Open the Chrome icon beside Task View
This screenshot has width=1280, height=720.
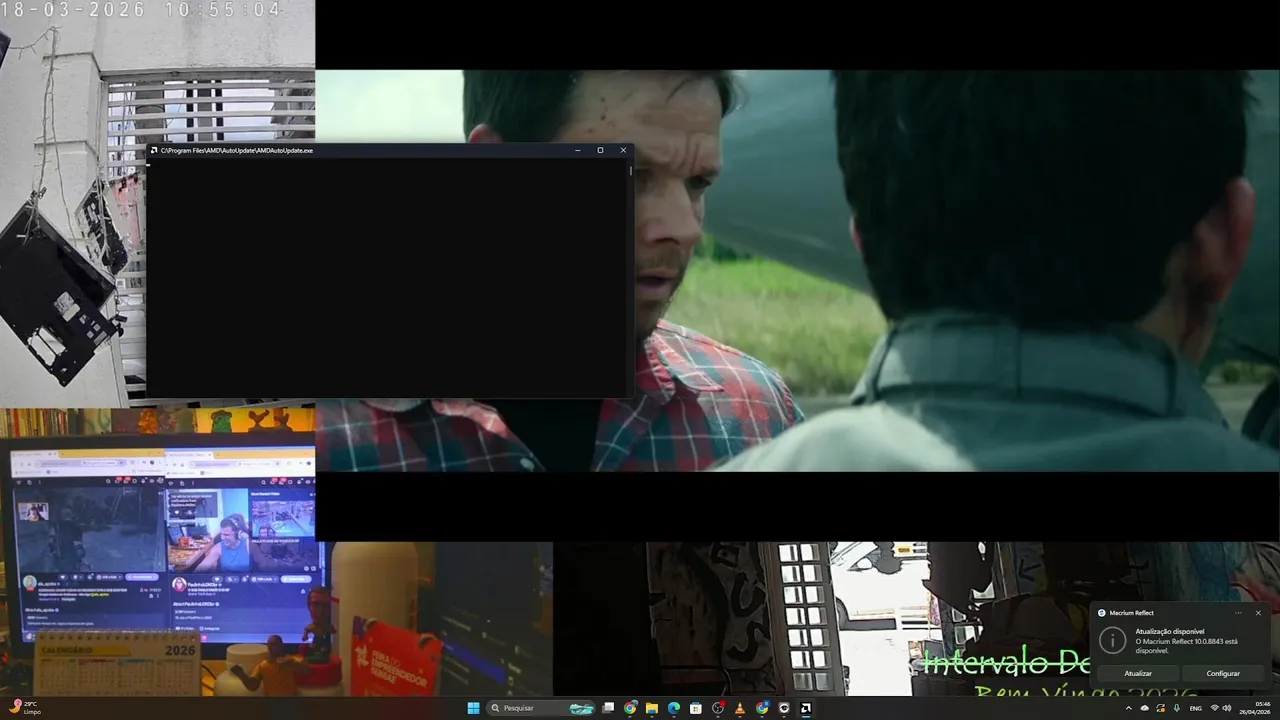tap(630, 708)
